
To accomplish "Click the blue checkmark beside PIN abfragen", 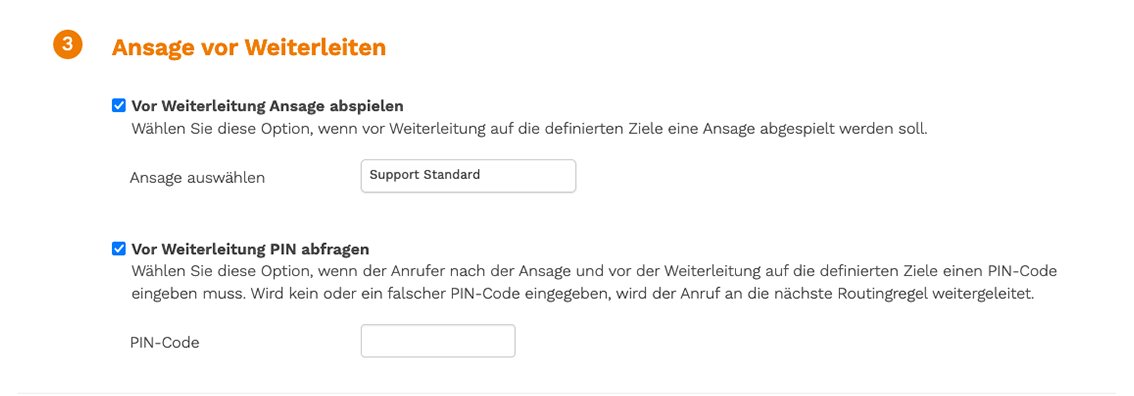I will click(x=119, y=249).
